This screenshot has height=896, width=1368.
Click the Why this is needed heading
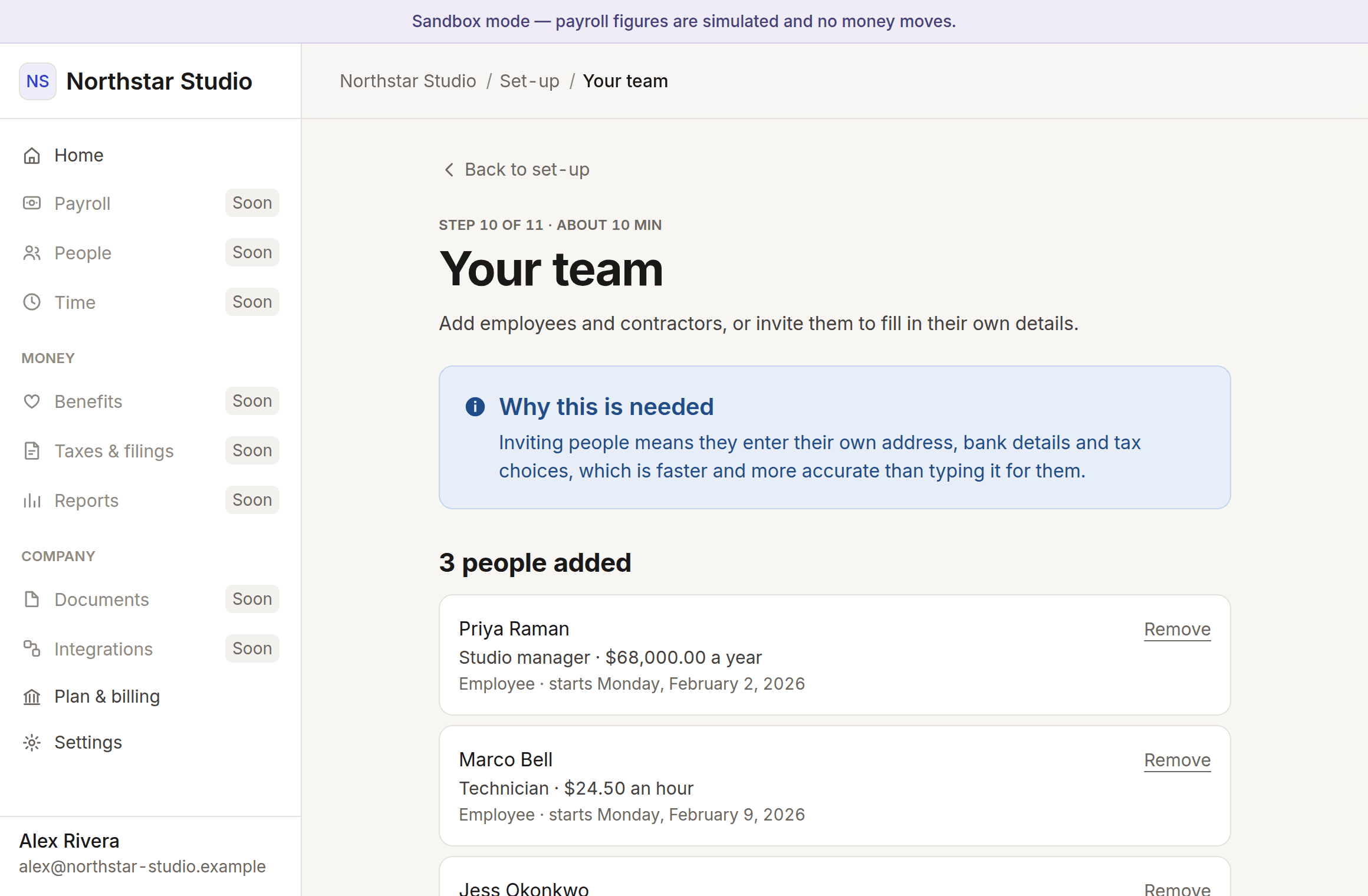pos(606,407)
